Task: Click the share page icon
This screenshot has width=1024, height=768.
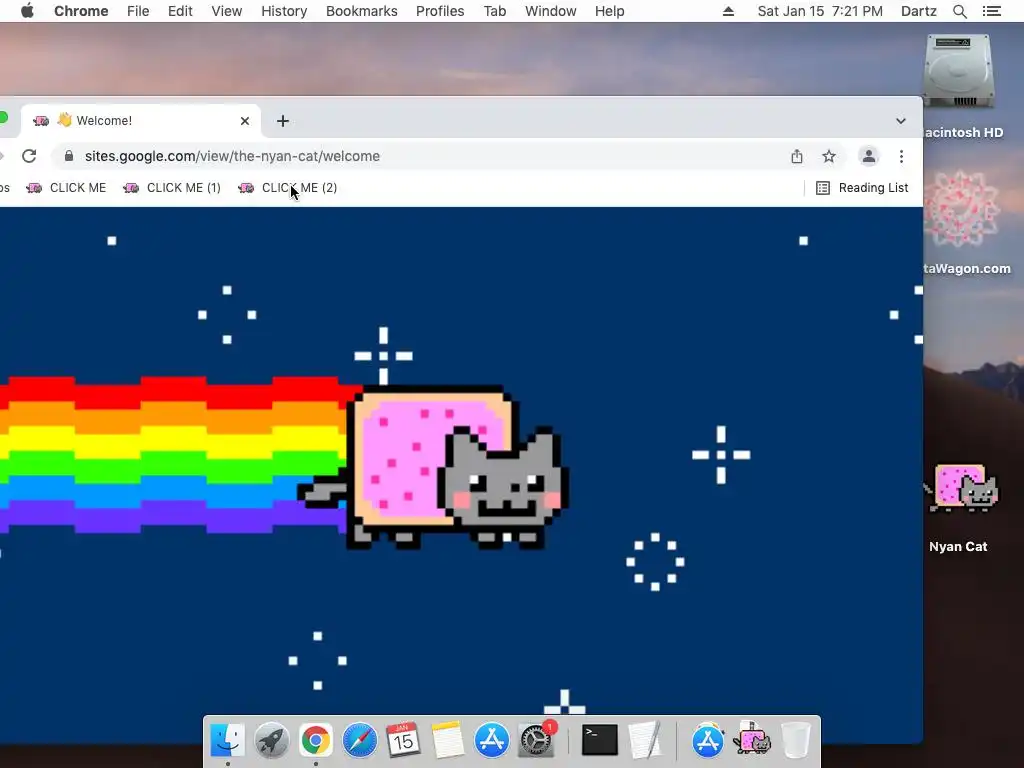Action: (797, 156)
